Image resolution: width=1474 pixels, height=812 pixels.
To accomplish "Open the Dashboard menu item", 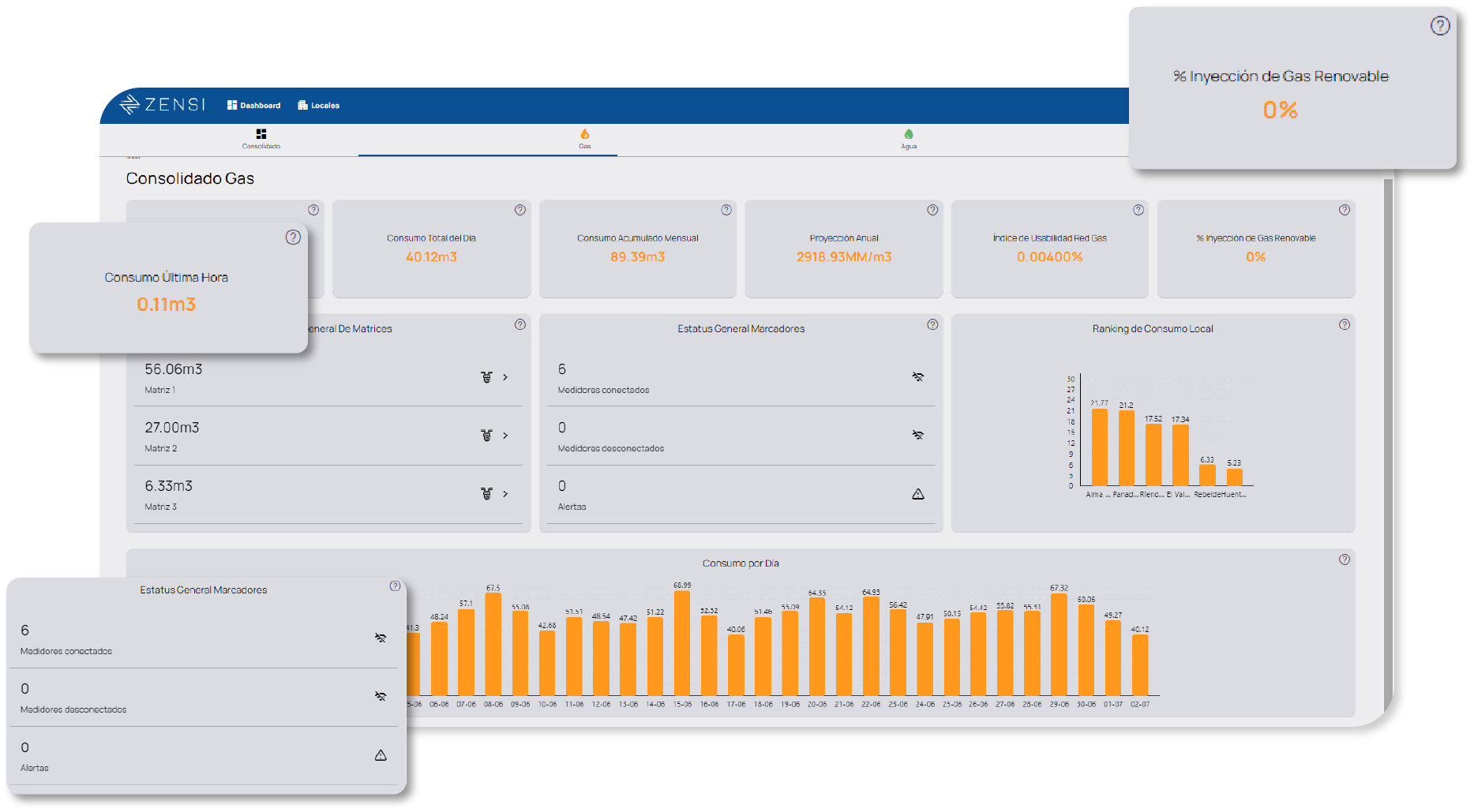I will pyautogui.click(x=253, y=106).
